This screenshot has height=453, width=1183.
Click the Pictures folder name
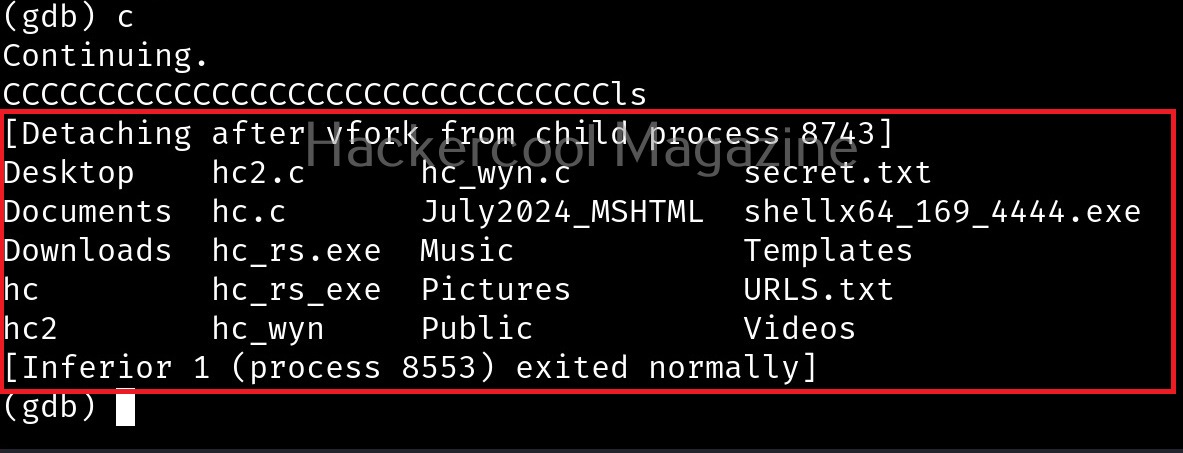coord(495,289)
